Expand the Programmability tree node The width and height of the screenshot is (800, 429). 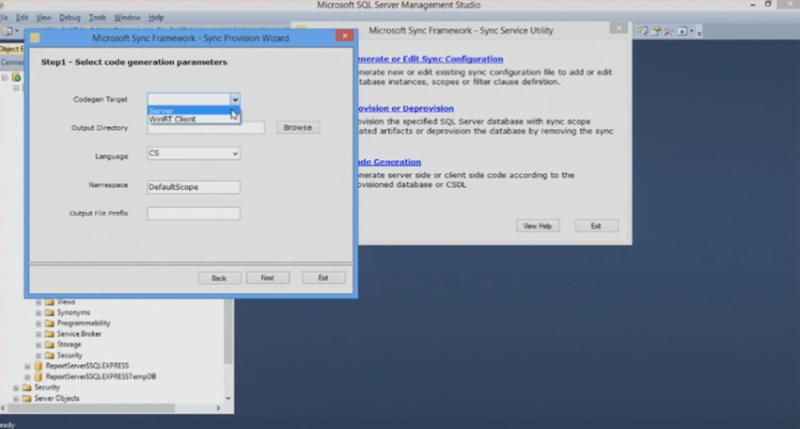(x=39, y=323)
